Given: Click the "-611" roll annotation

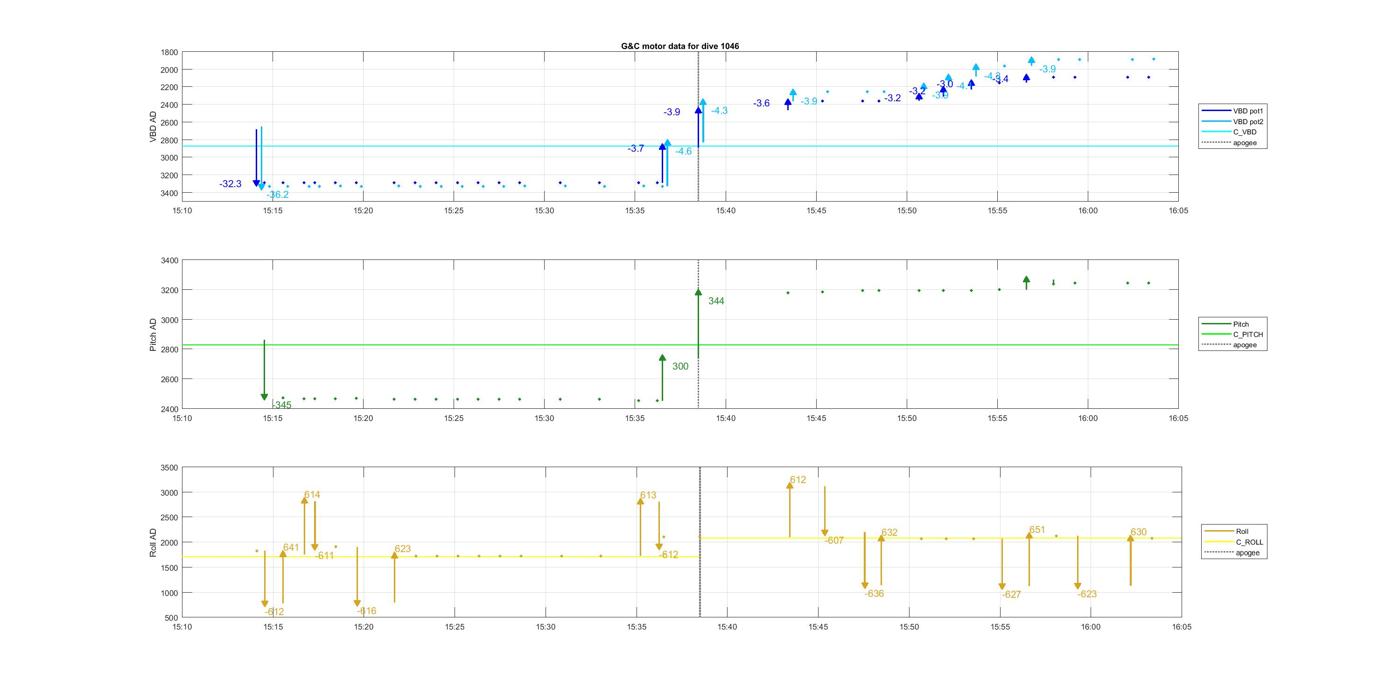Looking at the screenshot, I should pos(324,555).
